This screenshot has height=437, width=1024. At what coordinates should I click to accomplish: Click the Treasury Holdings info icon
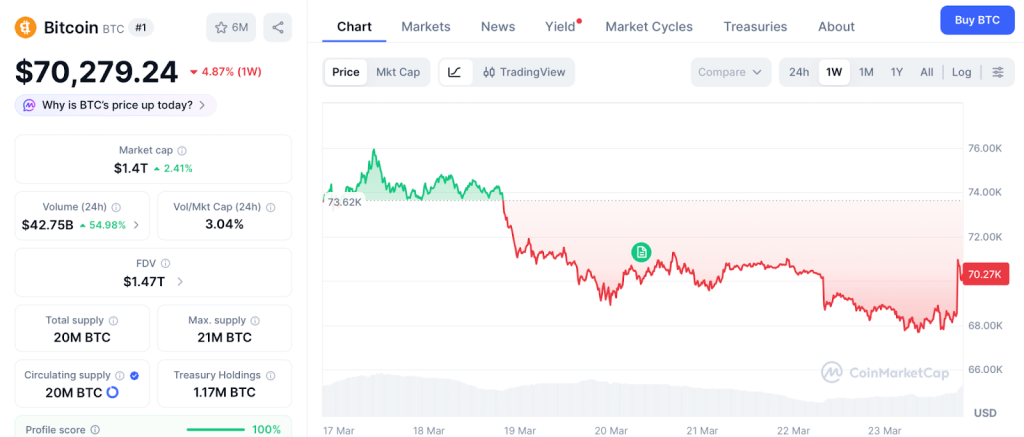tap(269, 375)
